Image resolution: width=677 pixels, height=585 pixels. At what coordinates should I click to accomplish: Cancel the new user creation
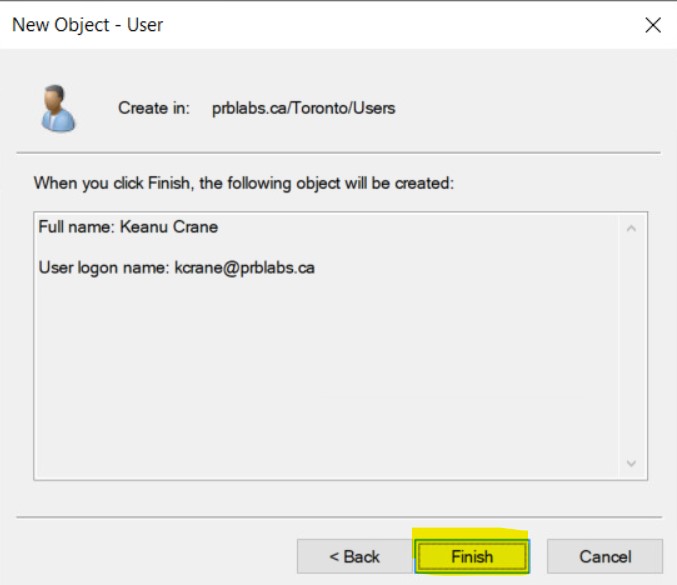(x=604, y=556)
